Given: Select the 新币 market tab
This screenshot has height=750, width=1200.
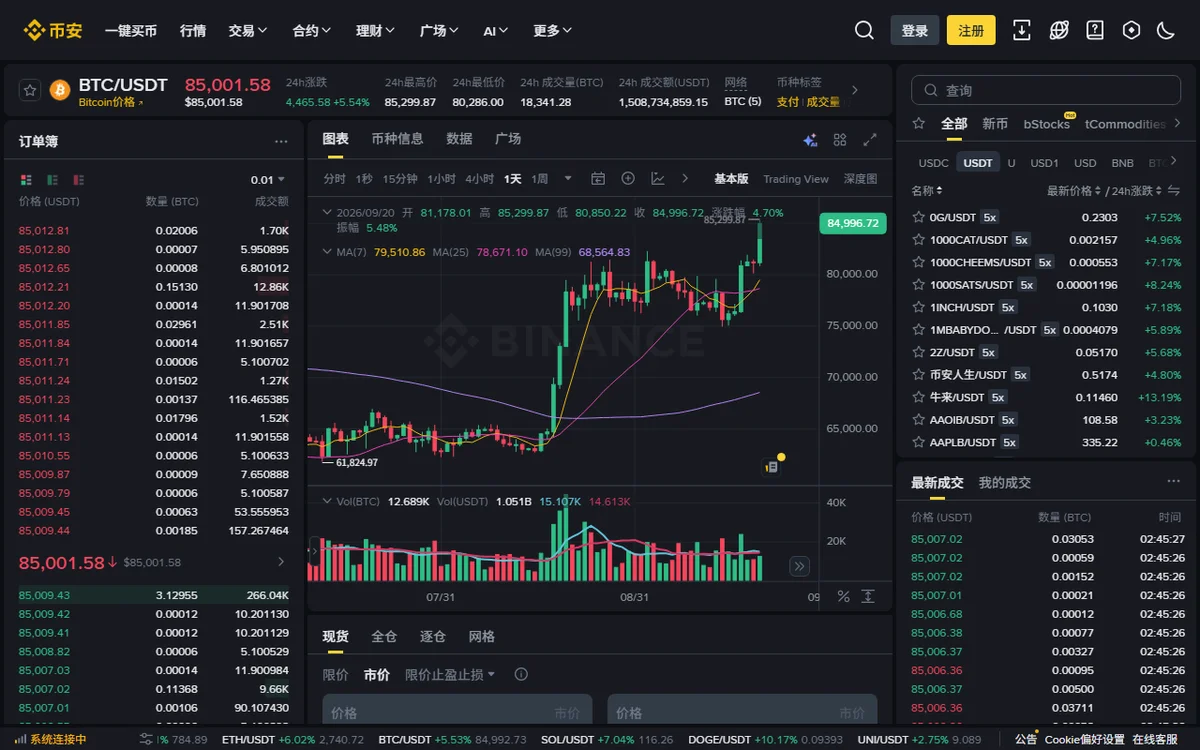Looking at the screenshot, I should point(995,124).
